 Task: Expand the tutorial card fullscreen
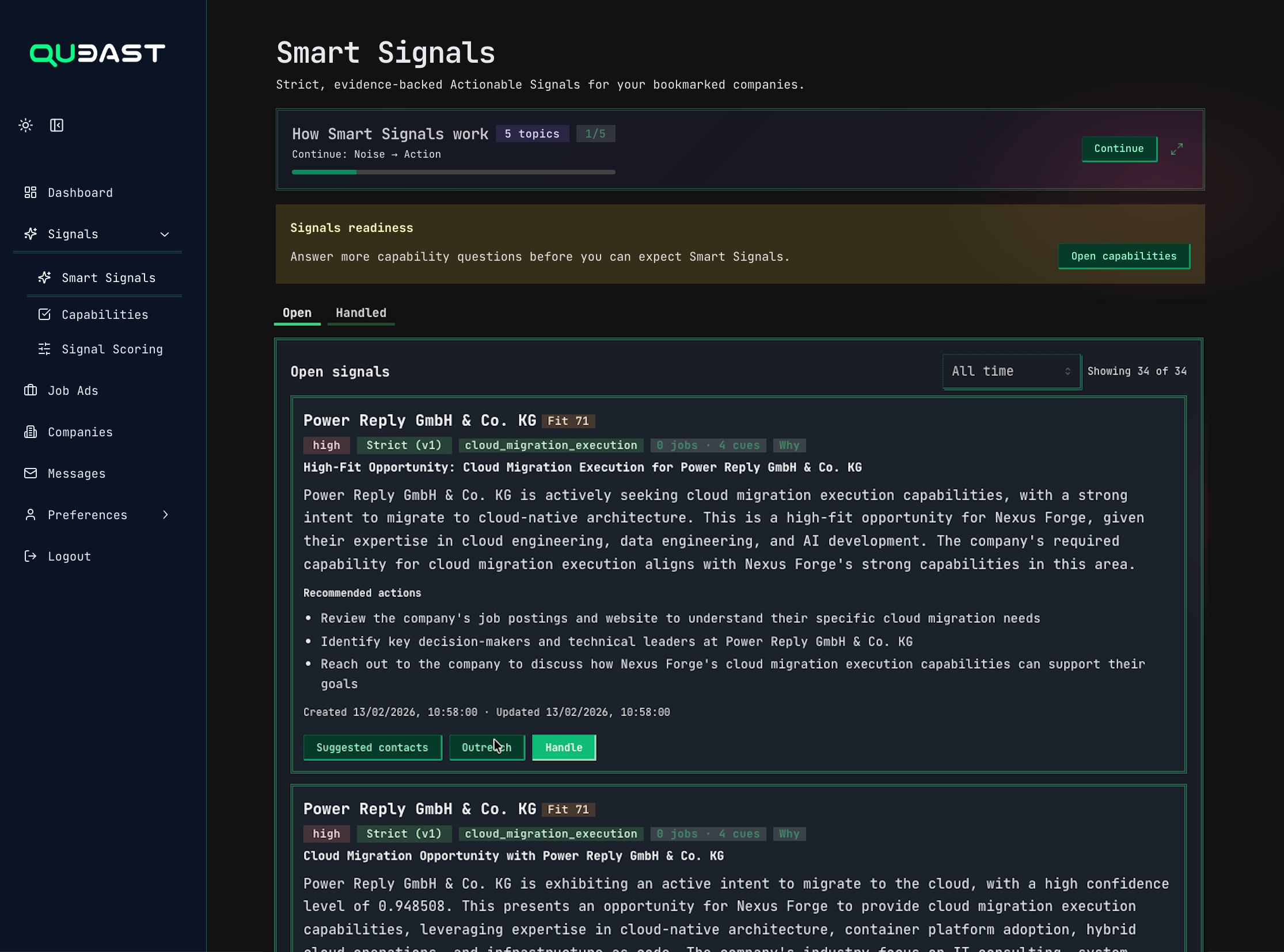point(1177,148)
